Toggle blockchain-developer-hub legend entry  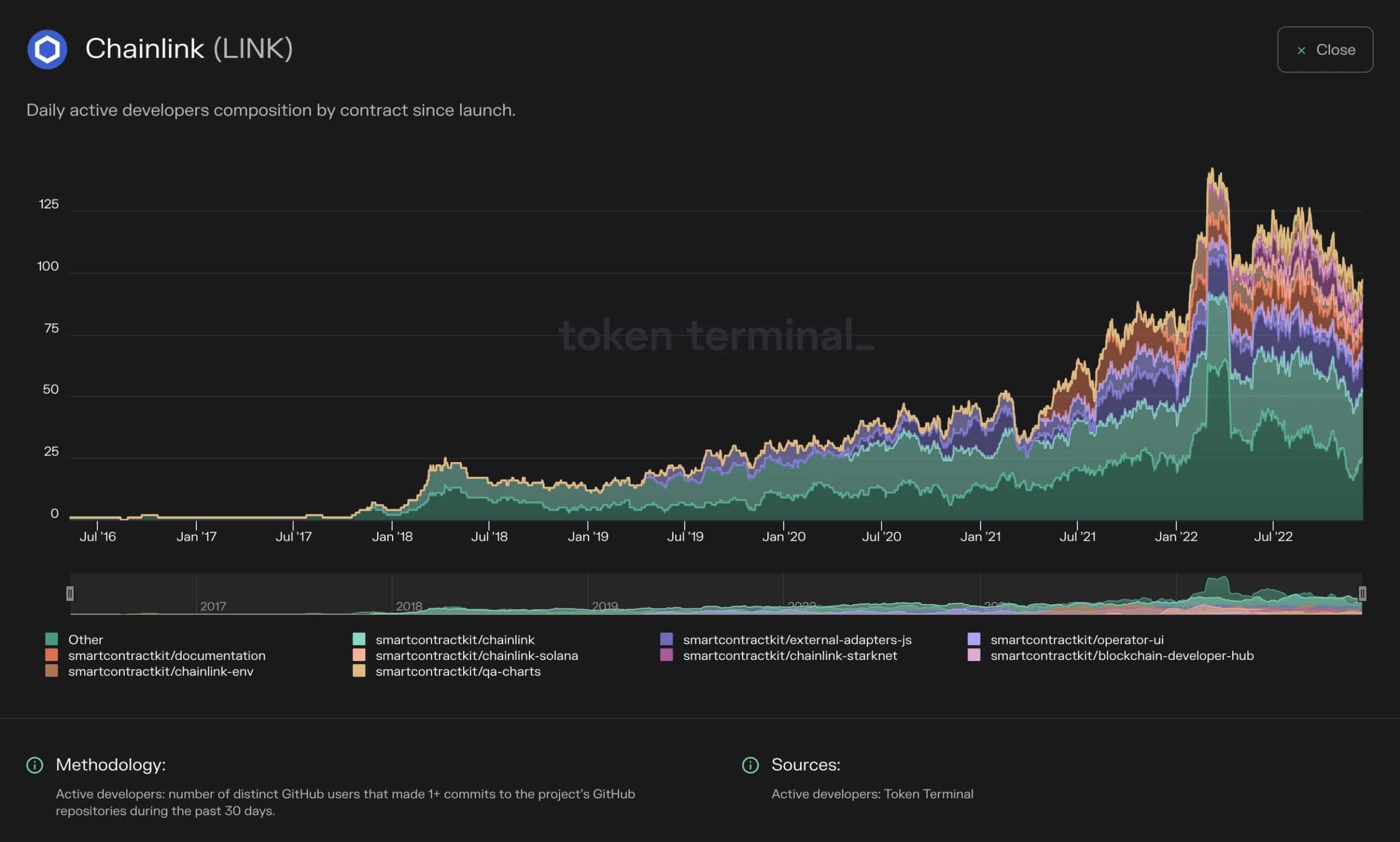point(1121,656)
